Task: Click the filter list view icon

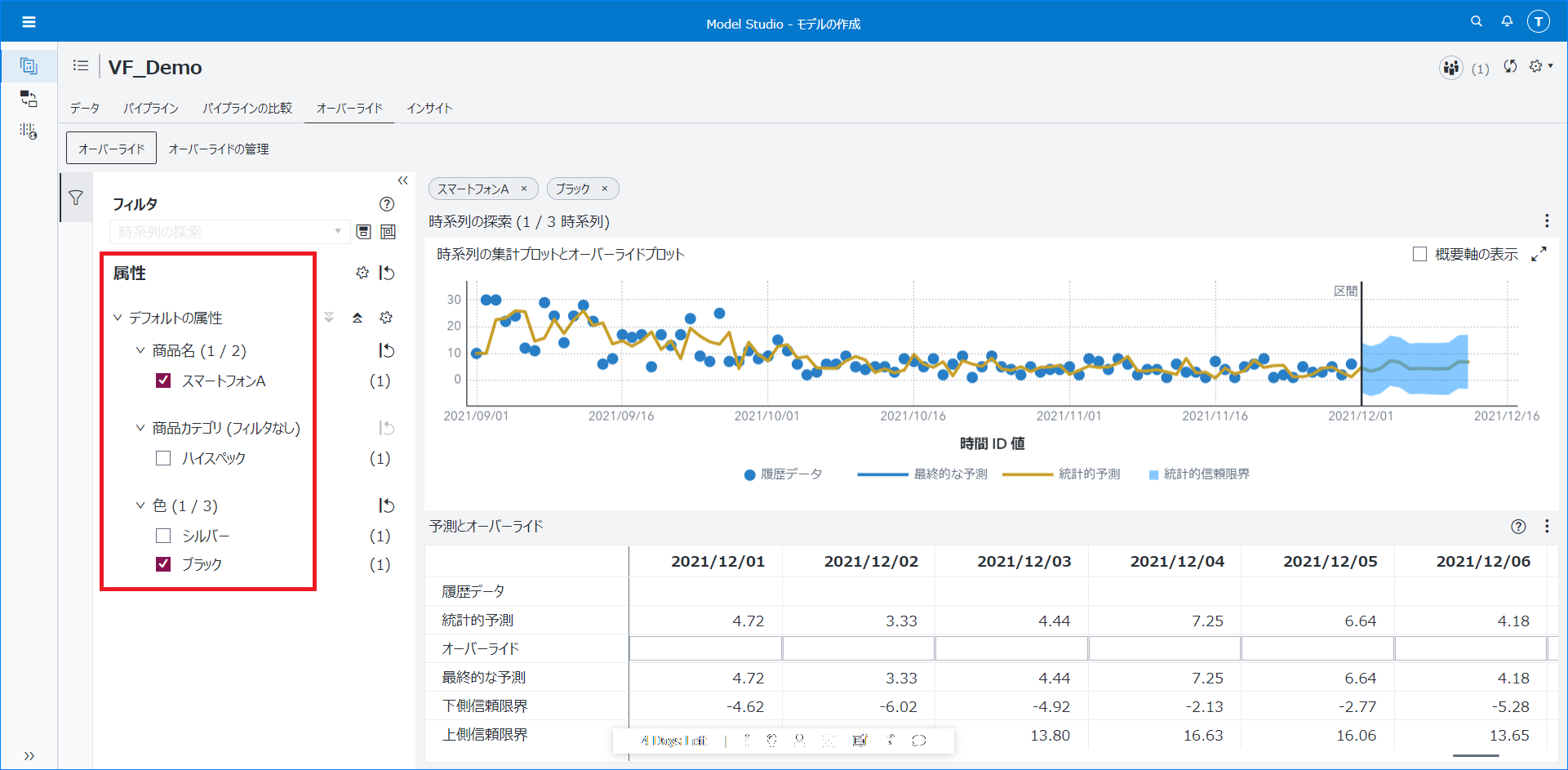Action: [389, 232]
